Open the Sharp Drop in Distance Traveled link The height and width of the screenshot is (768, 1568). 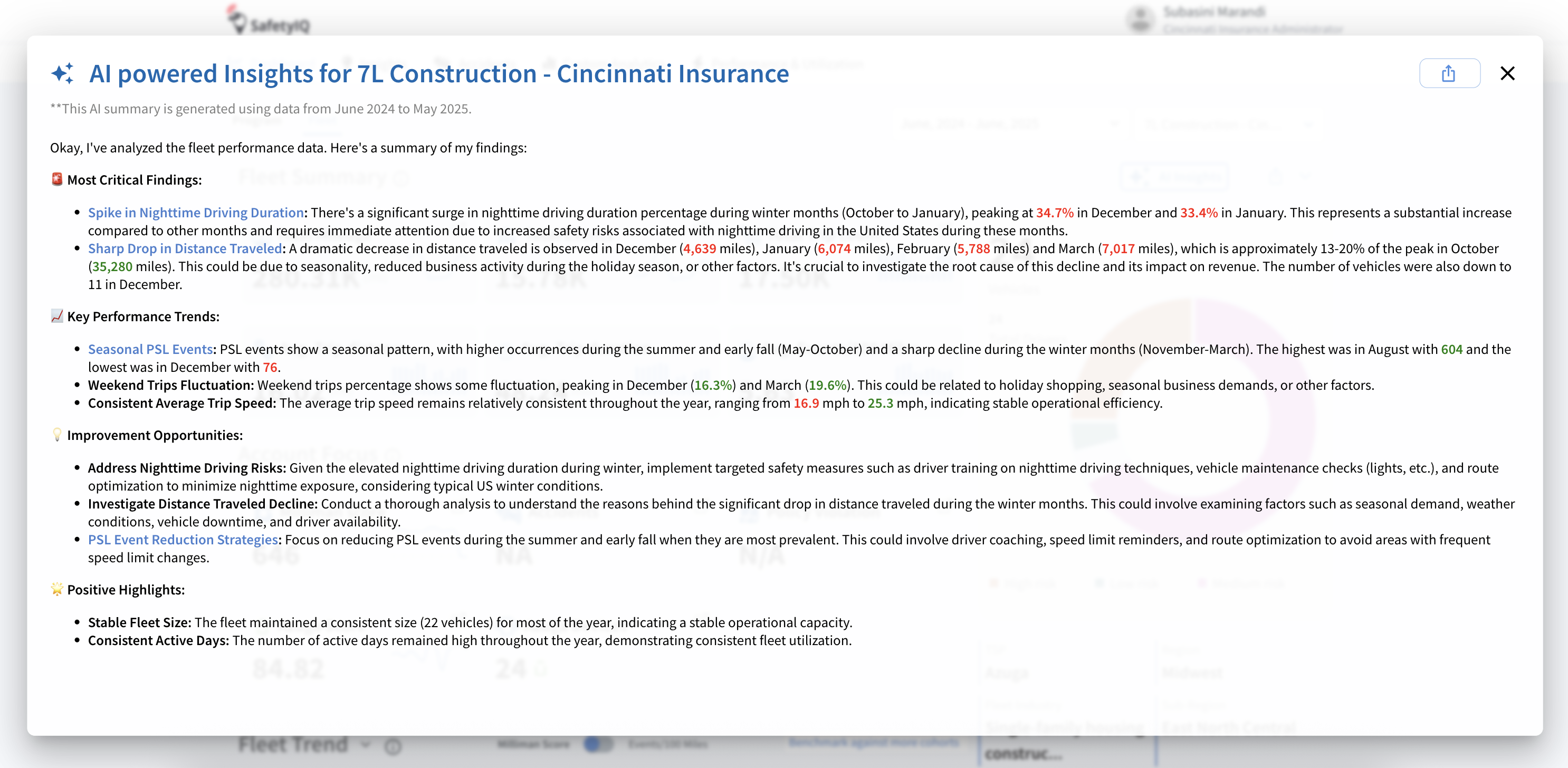click(x=185, y=248)
